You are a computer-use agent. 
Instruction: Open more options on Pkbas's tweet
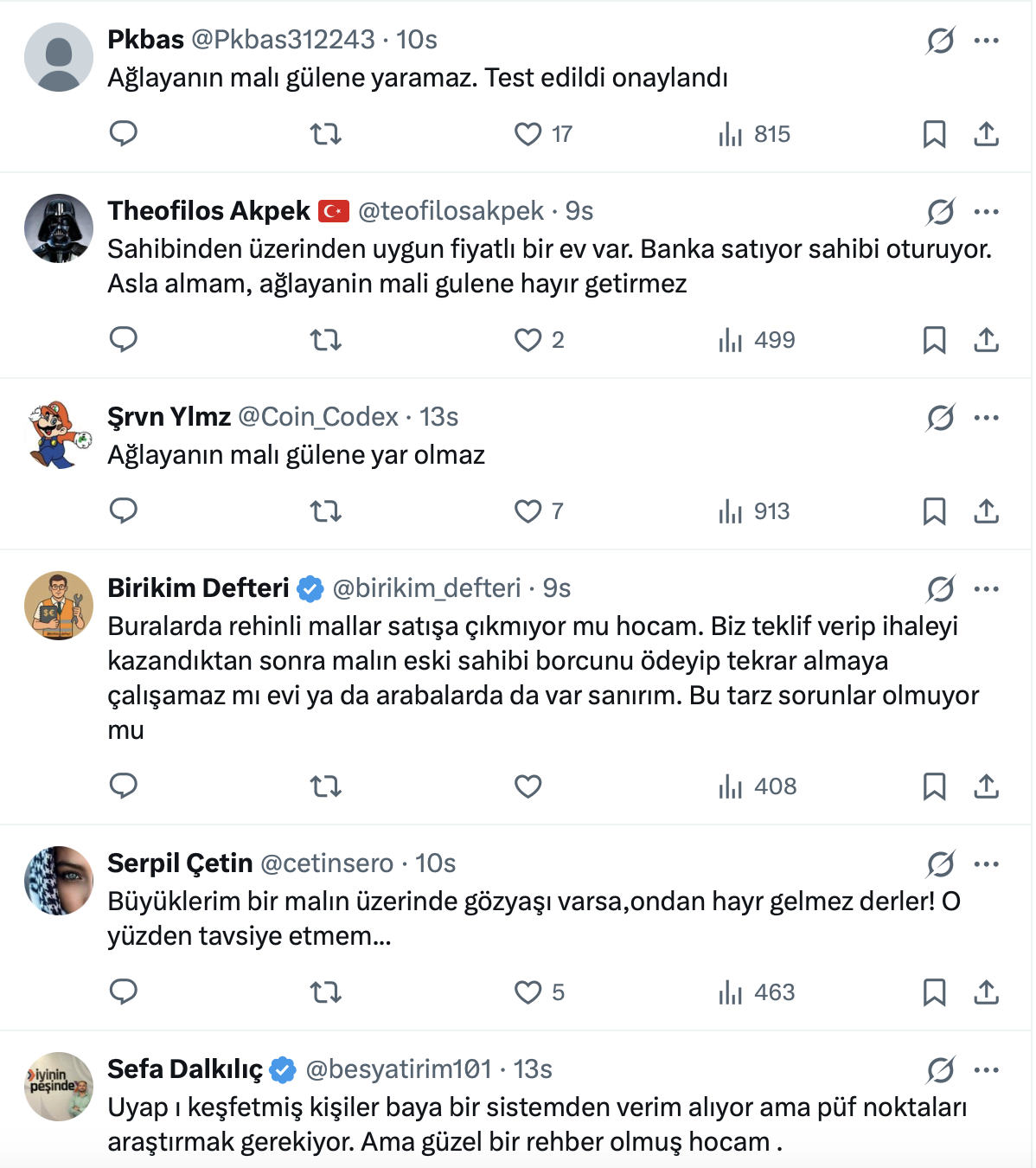point(986,41)
